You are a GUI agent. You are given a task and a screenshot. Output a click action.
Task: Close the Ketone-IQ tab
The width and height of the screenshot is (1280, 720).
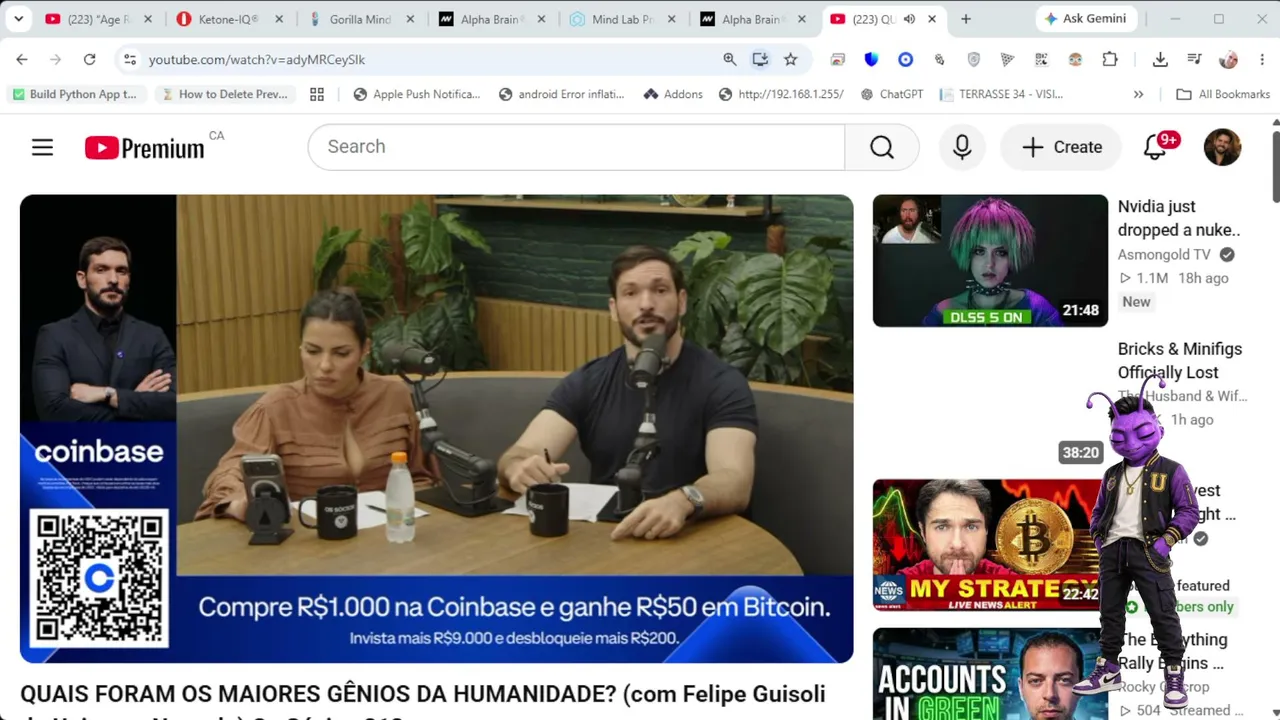[279, 19]
